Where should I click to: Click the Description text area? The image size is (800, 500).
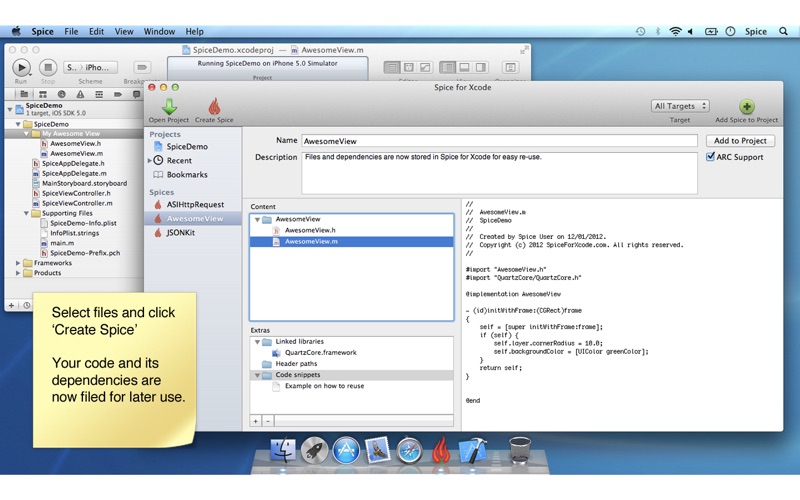tap(499, 173)
